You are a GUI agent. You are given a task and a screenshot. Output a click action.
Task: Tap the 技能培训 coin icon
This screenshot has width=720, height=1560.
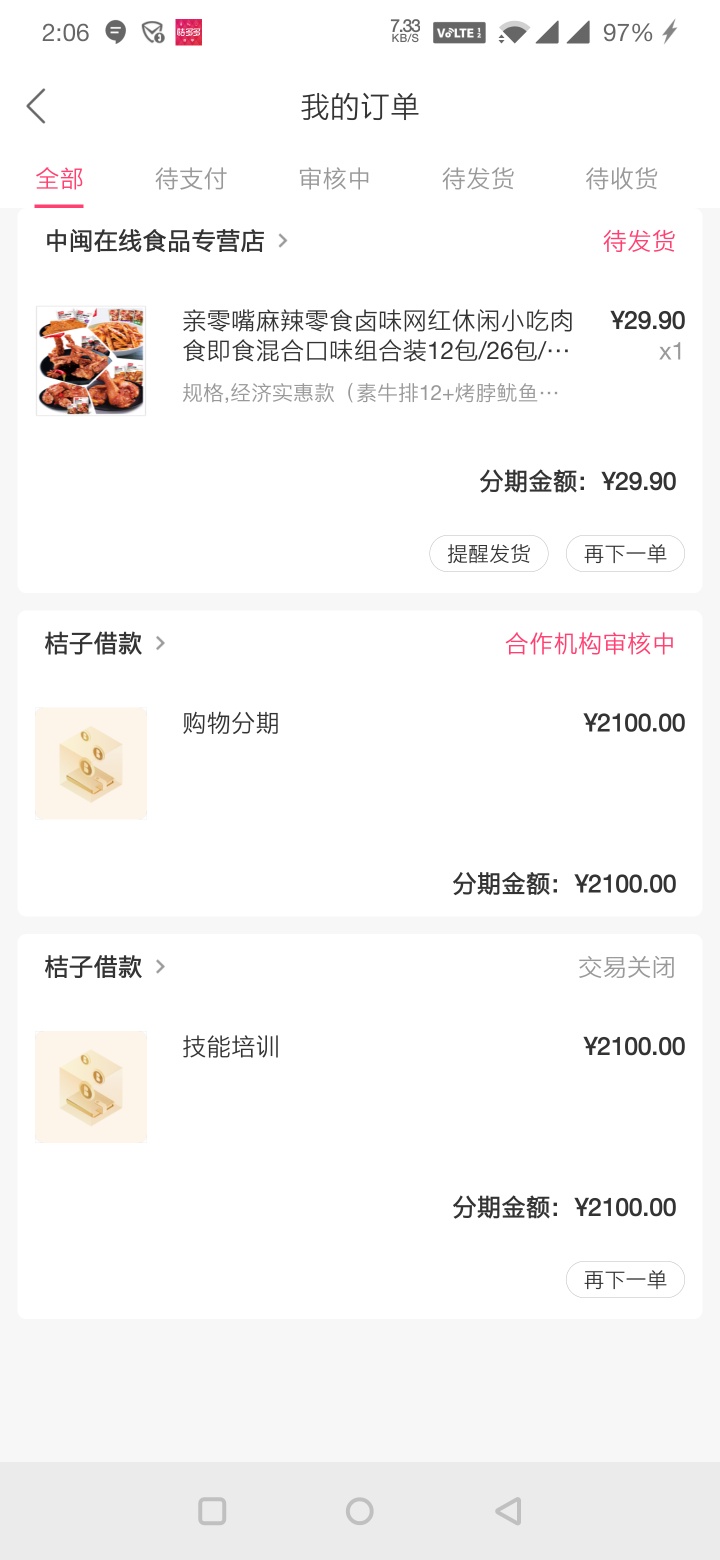tap(91, 1087)
